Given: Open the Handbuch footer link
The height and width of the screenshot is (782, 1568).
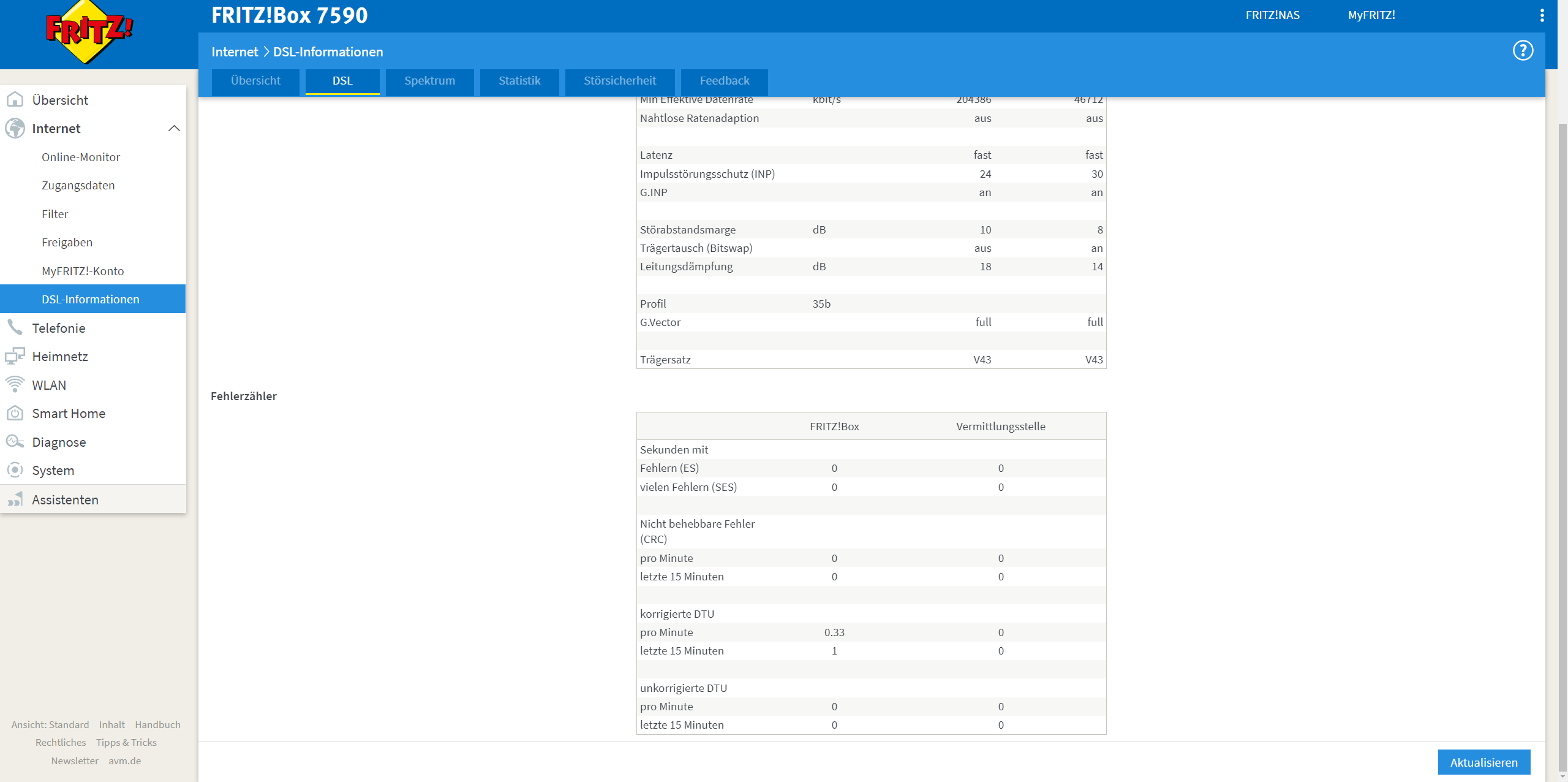Looking at the screenshot, I should pos(157,724).
